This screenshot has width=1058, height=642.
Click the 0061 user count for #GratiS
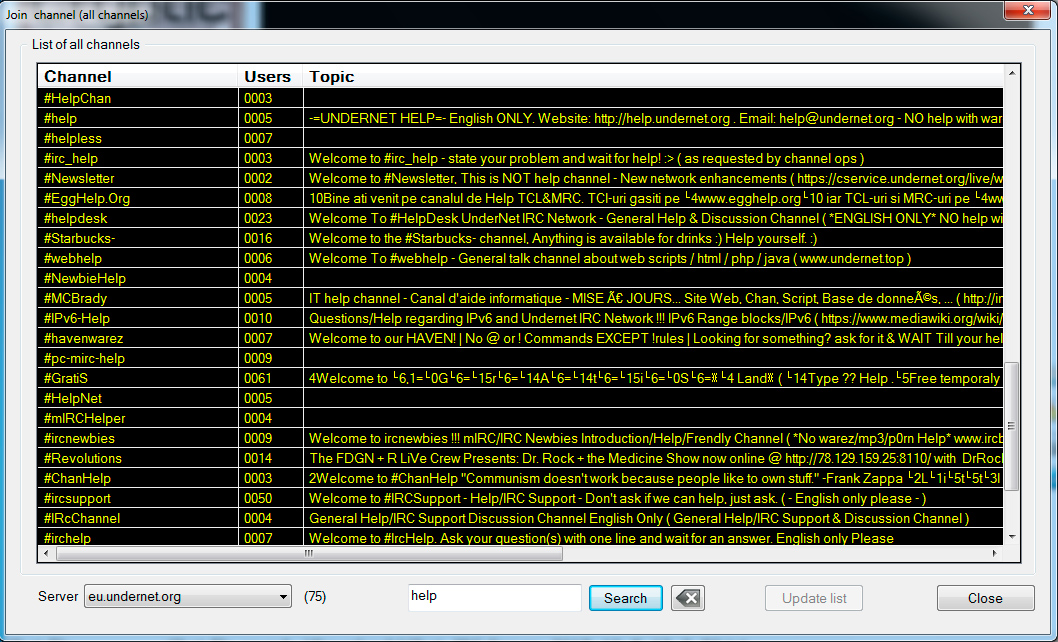[x=258, y=379]
